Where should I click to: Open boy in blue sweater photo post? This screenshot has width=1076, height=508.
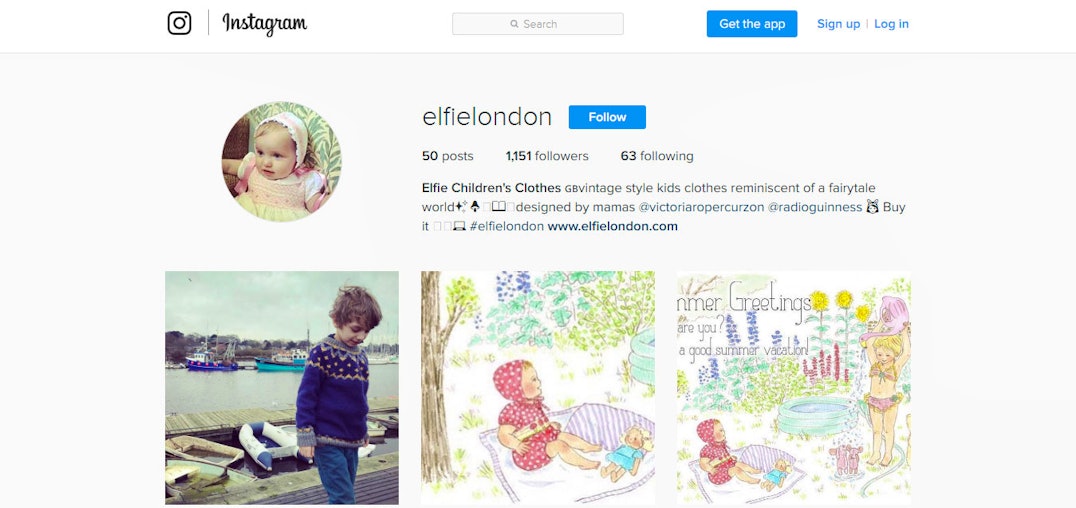[x=281, y=388]
